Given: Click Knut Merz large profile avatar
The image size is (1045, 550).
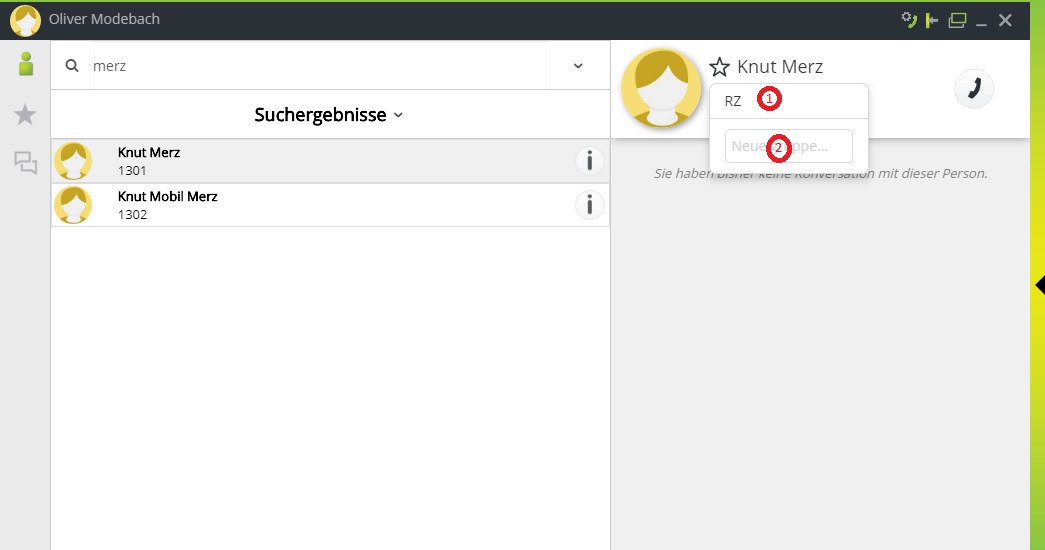Looking at the screenshot, I should (661, 88).
